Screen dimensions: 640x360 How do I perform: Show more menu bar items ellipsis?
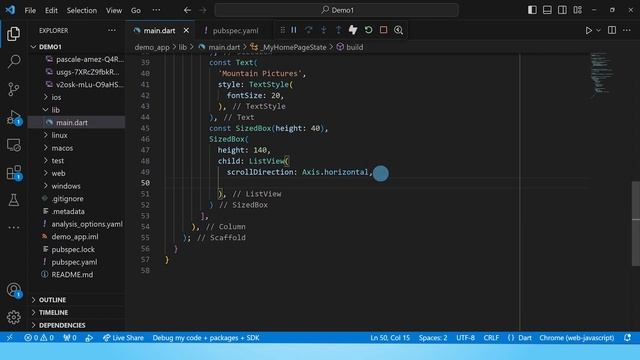[156, 10]
